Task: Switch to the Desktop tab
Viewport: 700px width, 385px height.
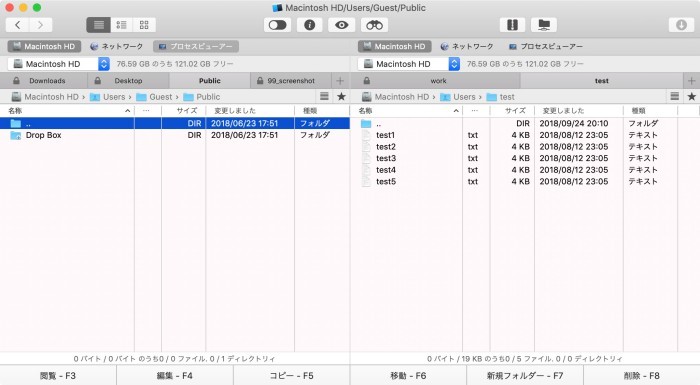Action: [128, 81]
